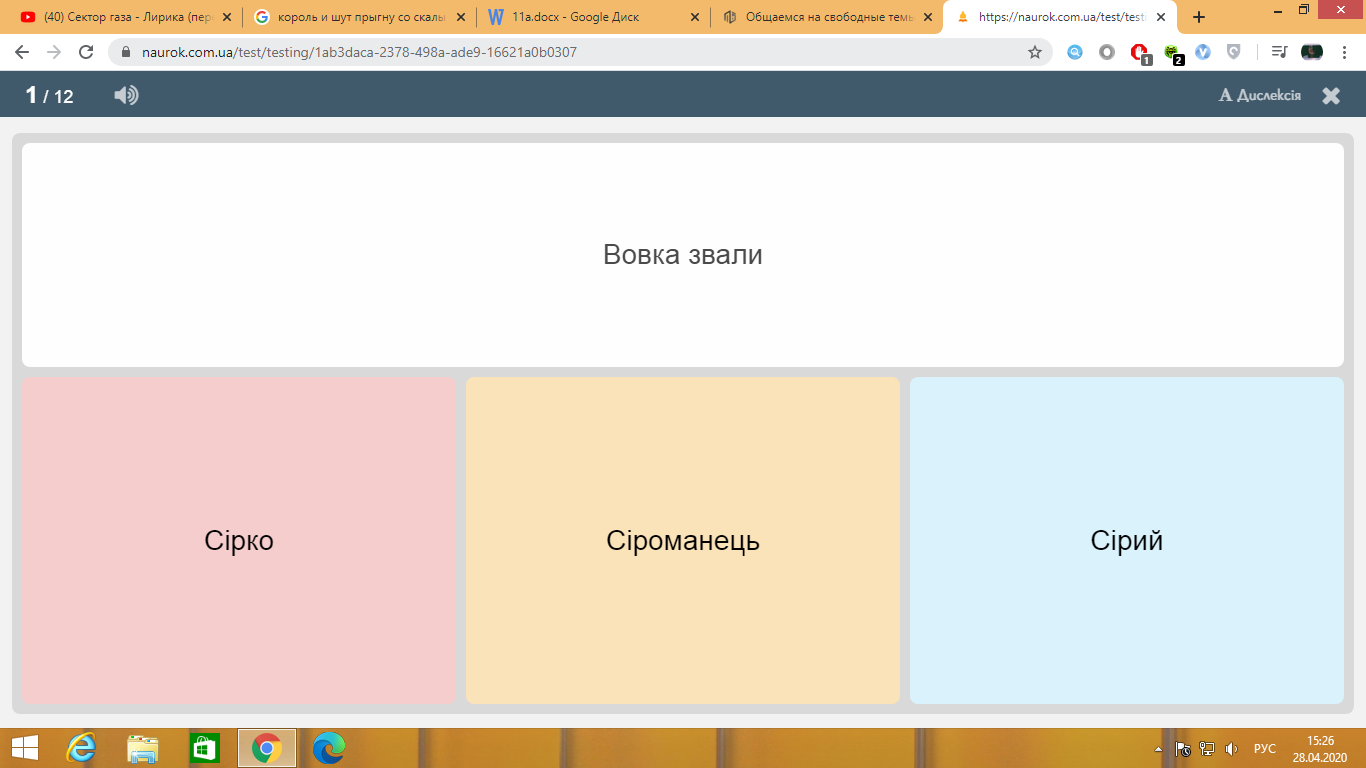Open the Windows Store taskbar icon
The width and height of the screenshot is (1366, 768).
[204, 748]
